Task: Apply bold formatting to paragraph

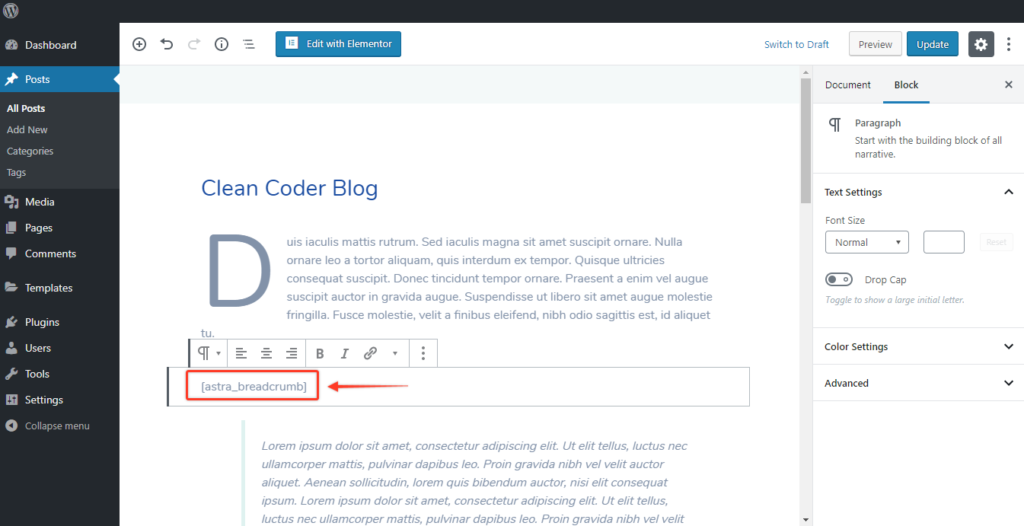Action: click(x=320, y=353)
